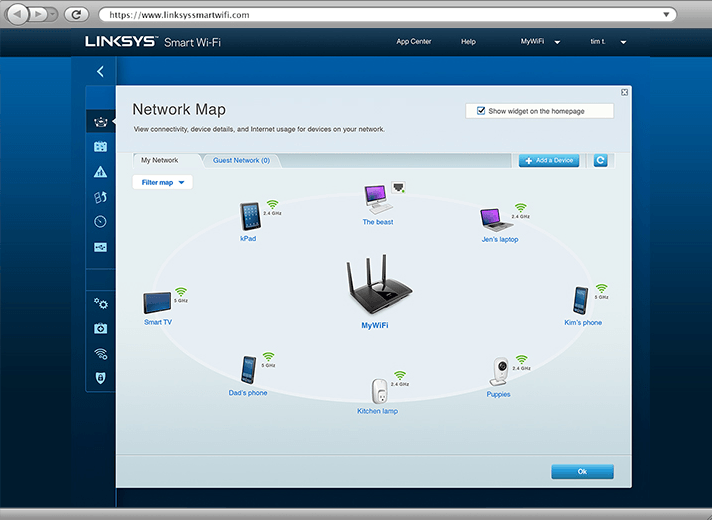
Task: Click the Add a Device button
Action: click(x=549, y=161)
